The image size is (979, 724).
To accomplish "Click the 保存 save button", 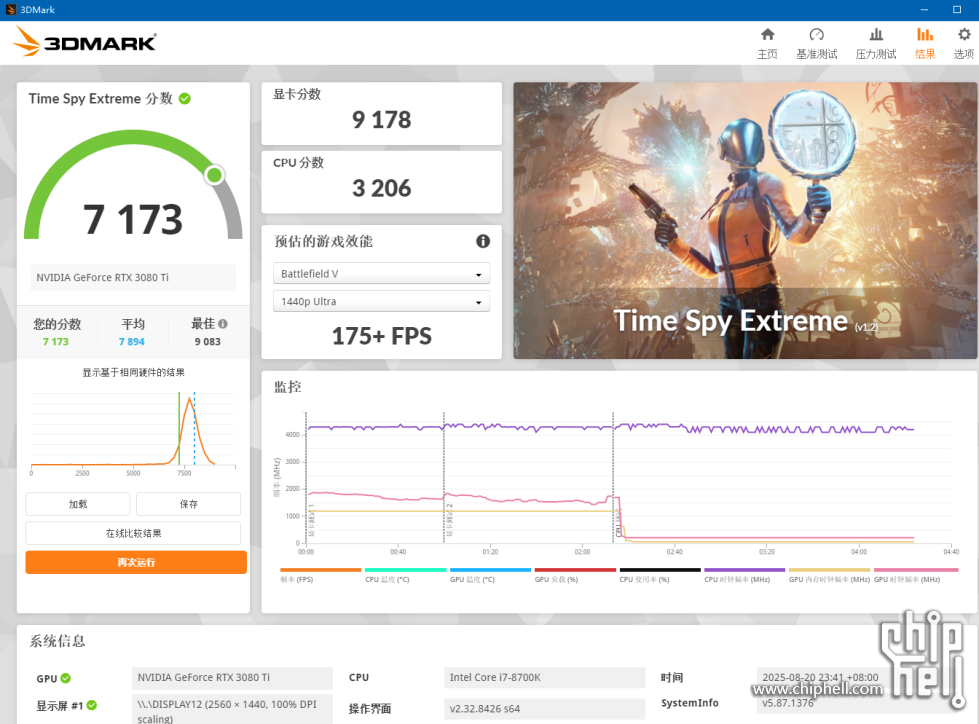I will [x=189, y=504].
